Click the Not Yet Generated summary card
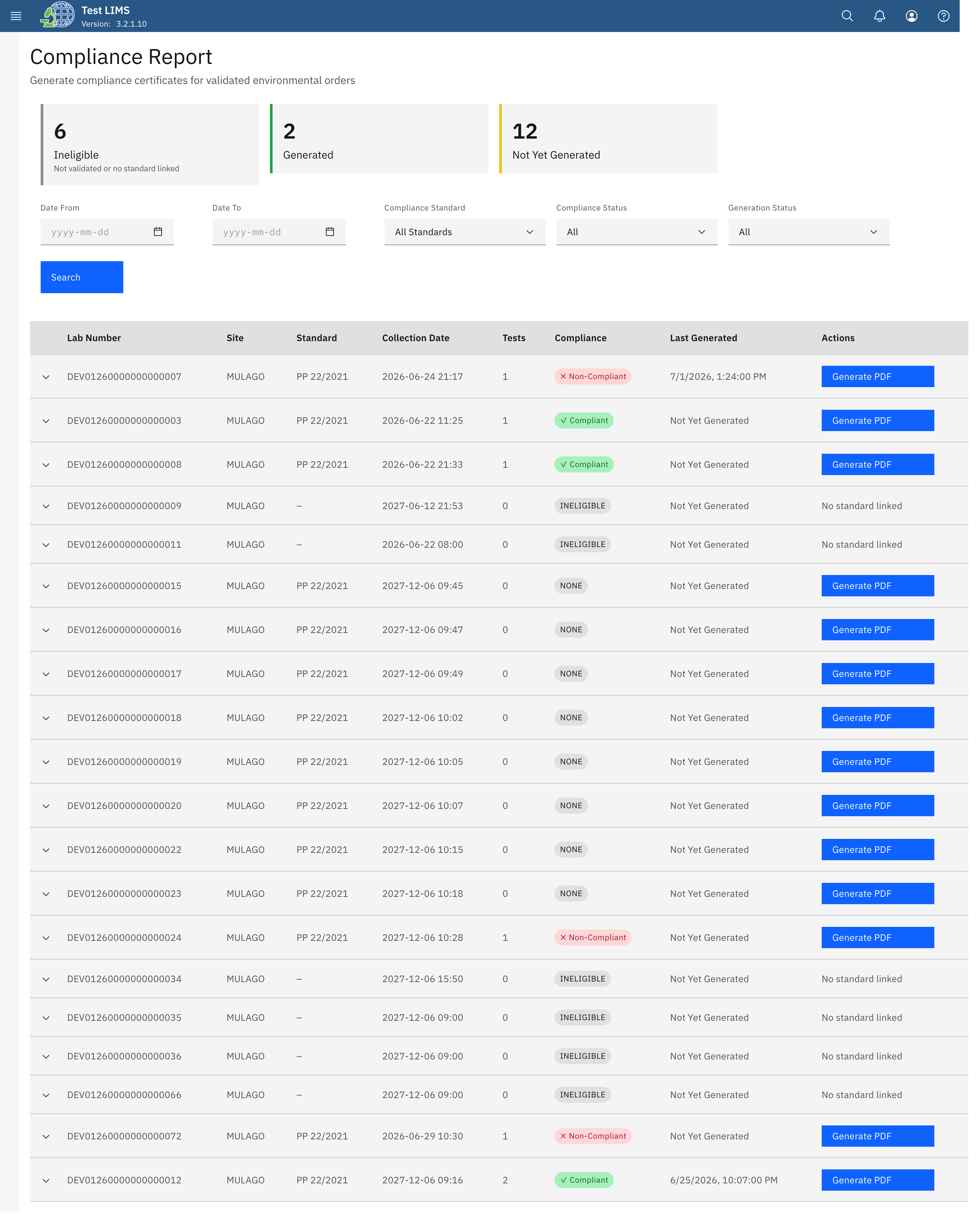The height and width of the screenshot is (1232, 979). [x=608, y=138]
